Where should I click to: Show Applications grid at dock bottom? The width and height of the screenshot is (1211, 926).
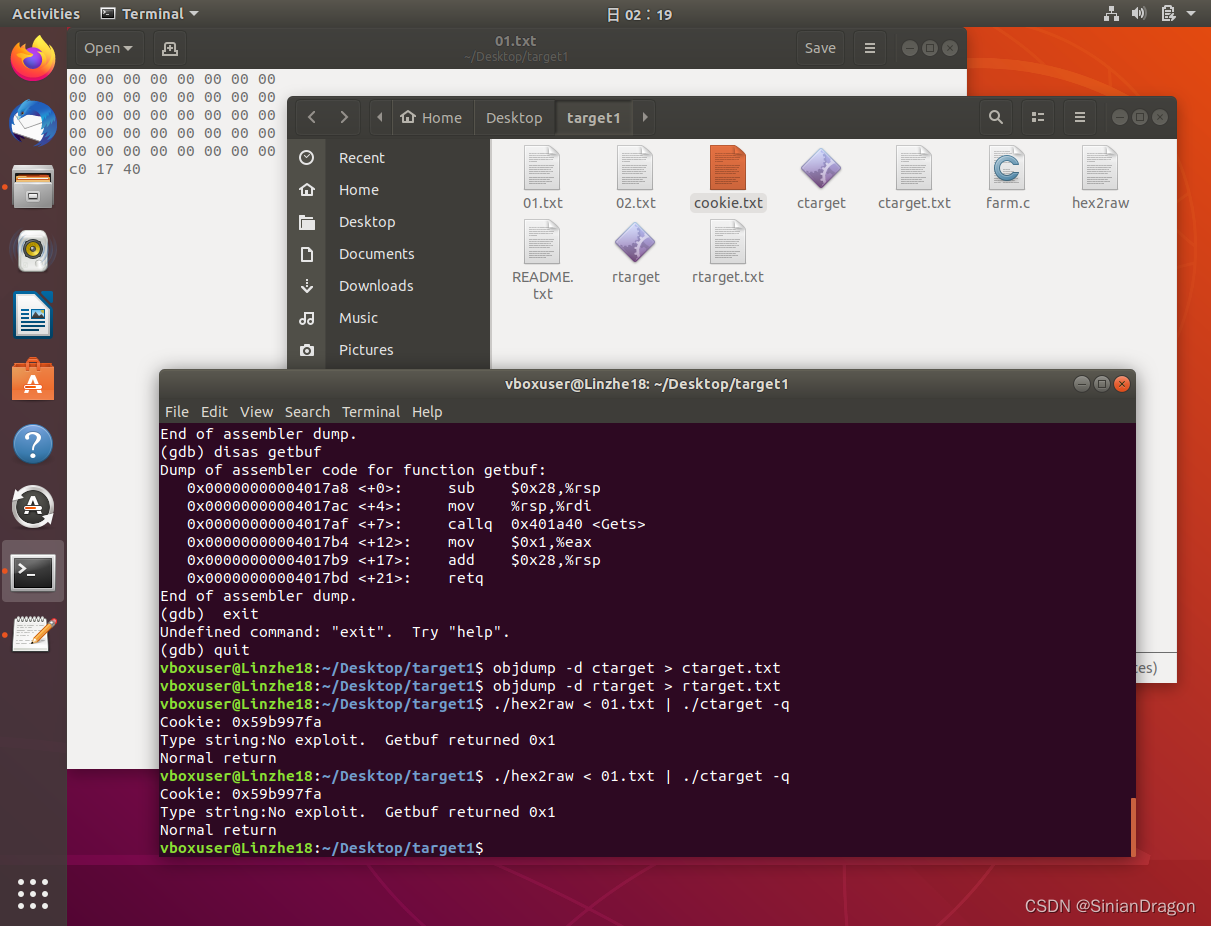click(33, 893)
